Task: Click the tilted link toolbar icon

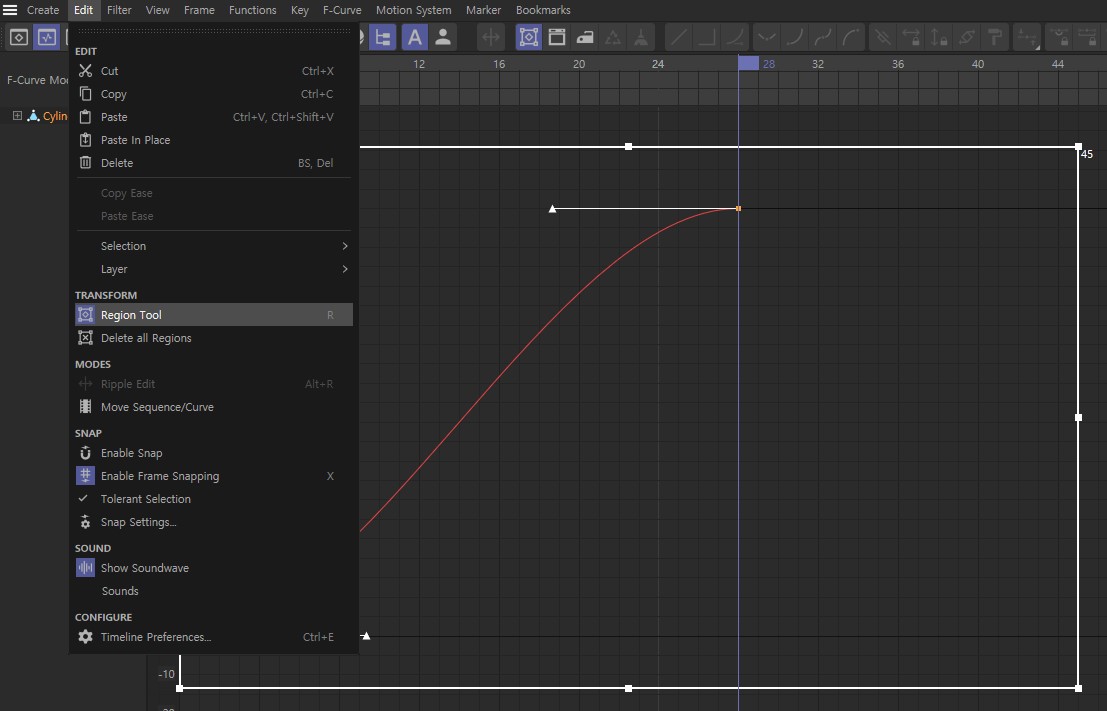Action: 967,37
